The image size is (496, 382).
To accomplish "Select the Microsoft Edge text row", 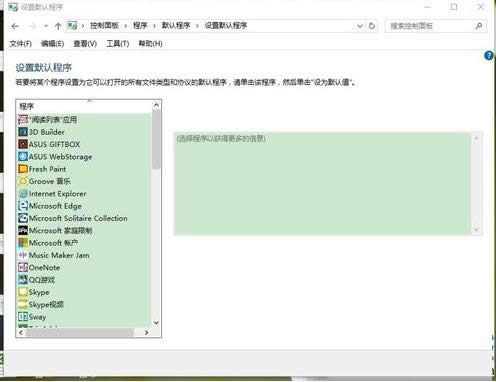I will [55, 206].
